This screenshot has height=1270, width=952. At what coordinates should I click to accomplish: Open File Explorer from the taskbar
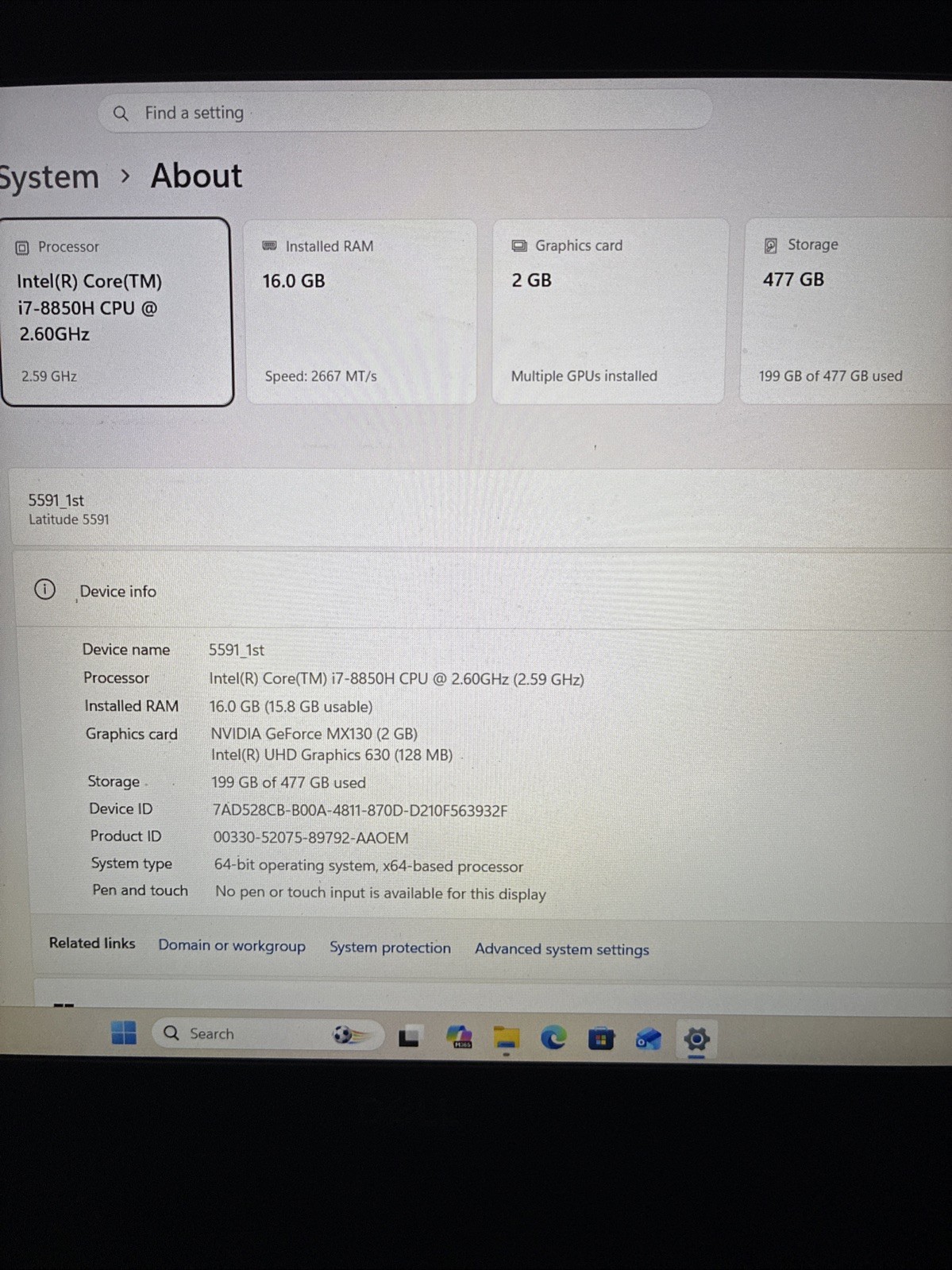tap(507, 1037)
